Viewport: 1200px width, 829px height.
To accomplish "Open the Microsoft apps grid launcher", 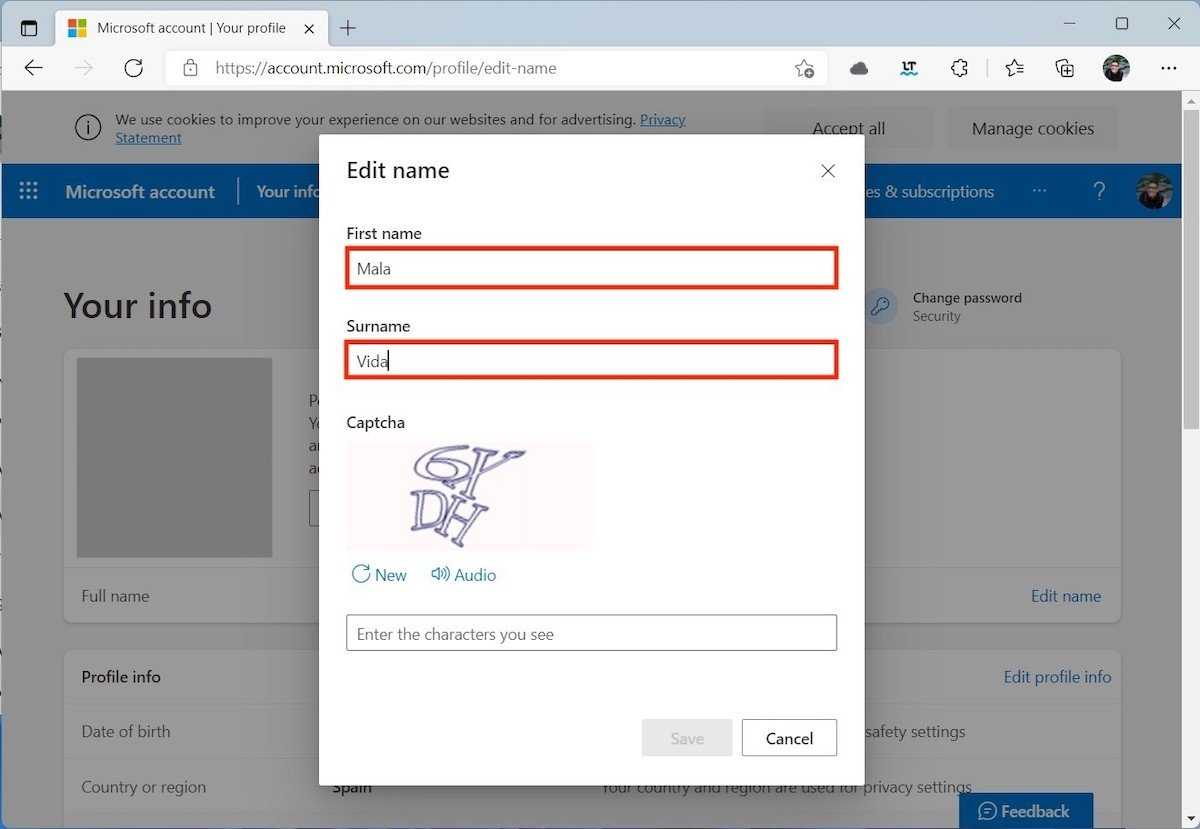I will (x=29, y=191).
